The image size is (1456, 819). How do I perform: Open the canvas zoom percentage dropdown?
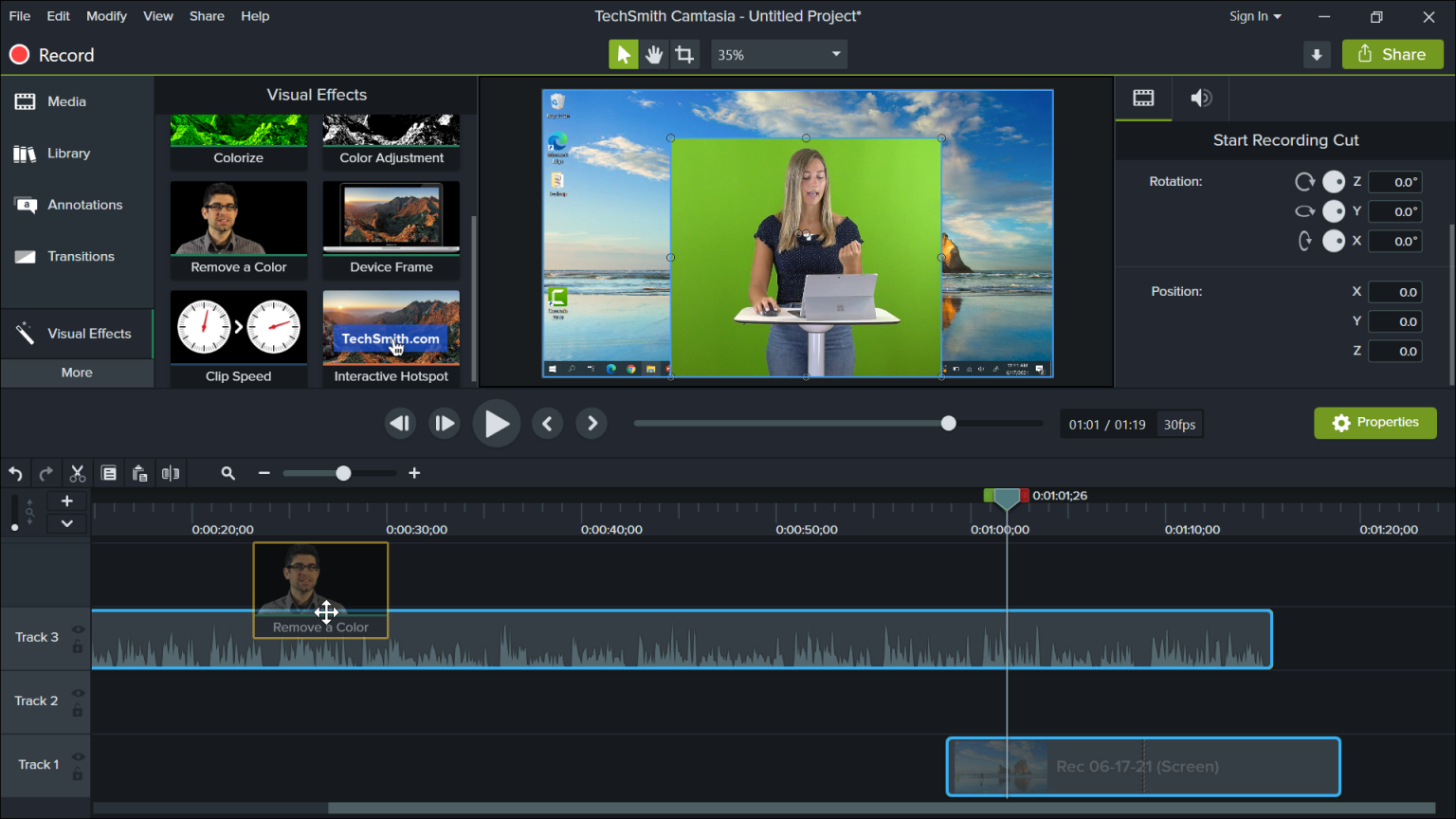[x=777, y=54]
